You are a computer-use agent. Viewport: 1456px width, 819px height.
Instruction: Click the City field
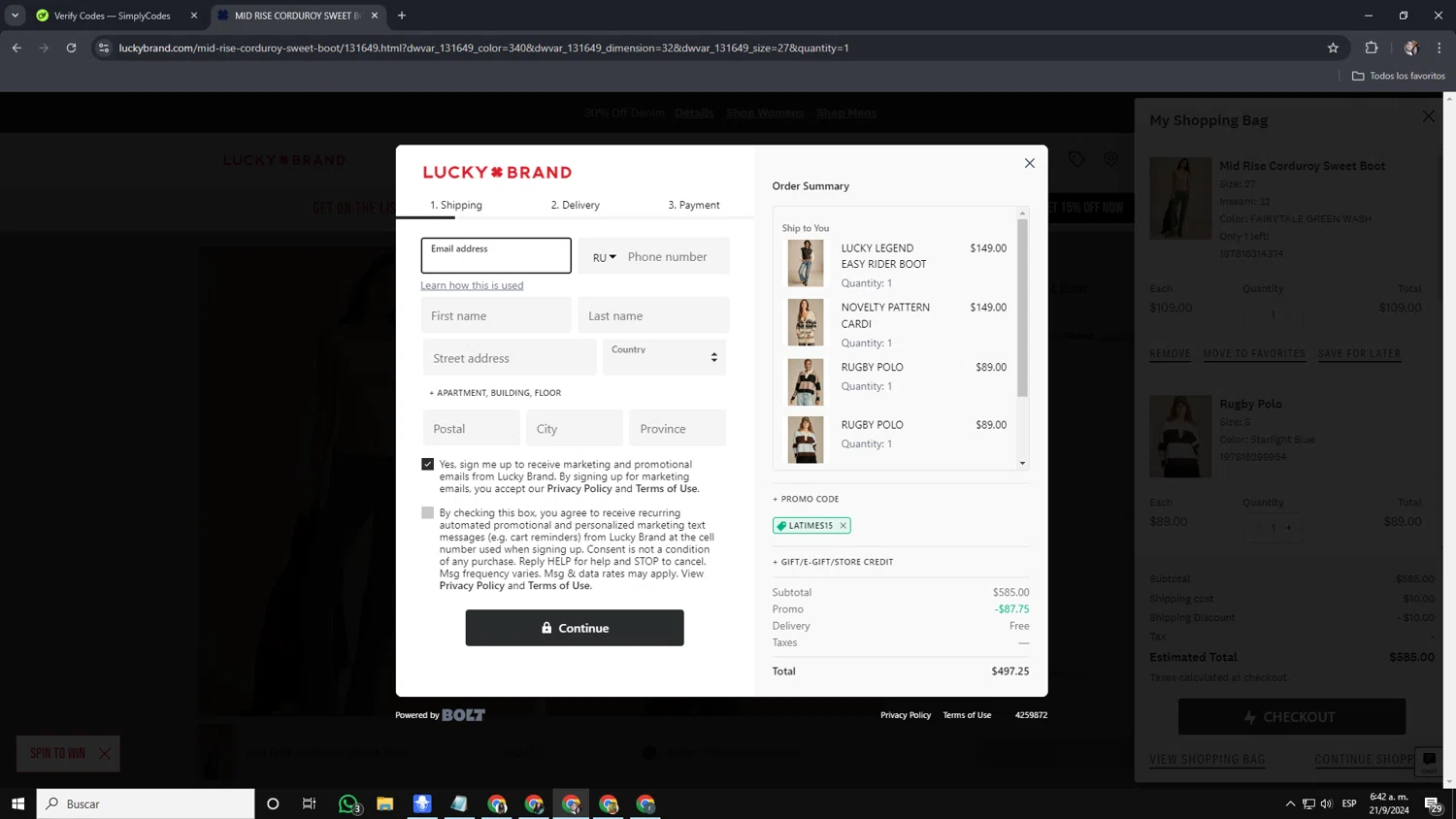(x=575, y=428)
